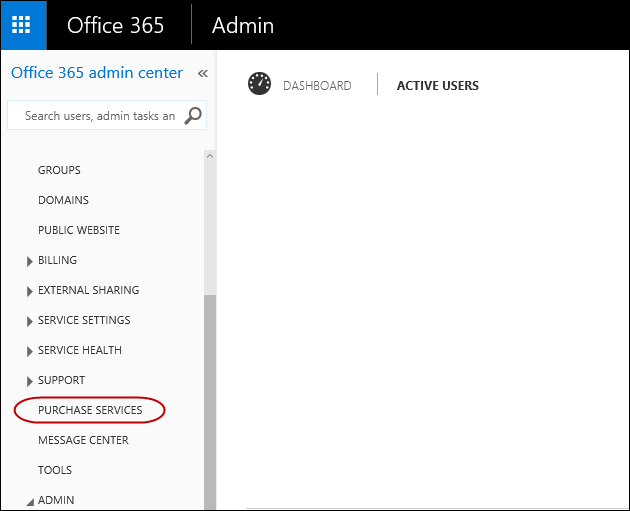Image resolution: width=630 pixels, height=511 pixels.
Task: Open the app launcher waffle icon
Action: 22,25
